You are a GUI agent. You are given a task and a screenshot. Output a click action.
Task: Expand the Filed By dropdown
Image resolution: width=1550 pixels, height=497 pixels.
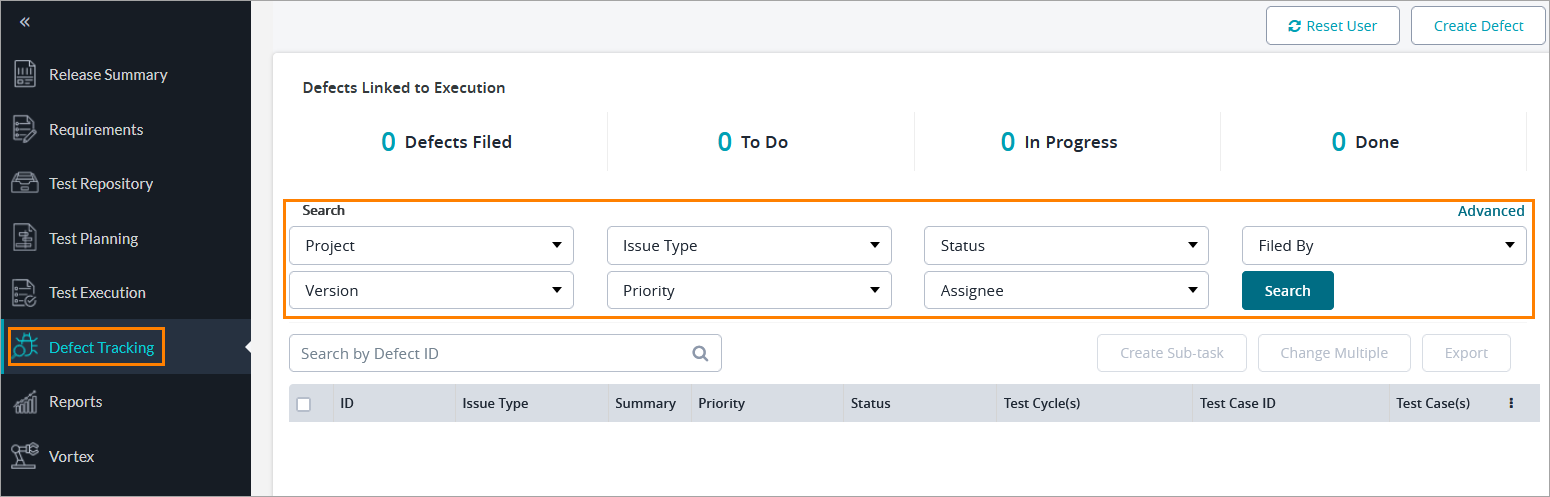1384,246
